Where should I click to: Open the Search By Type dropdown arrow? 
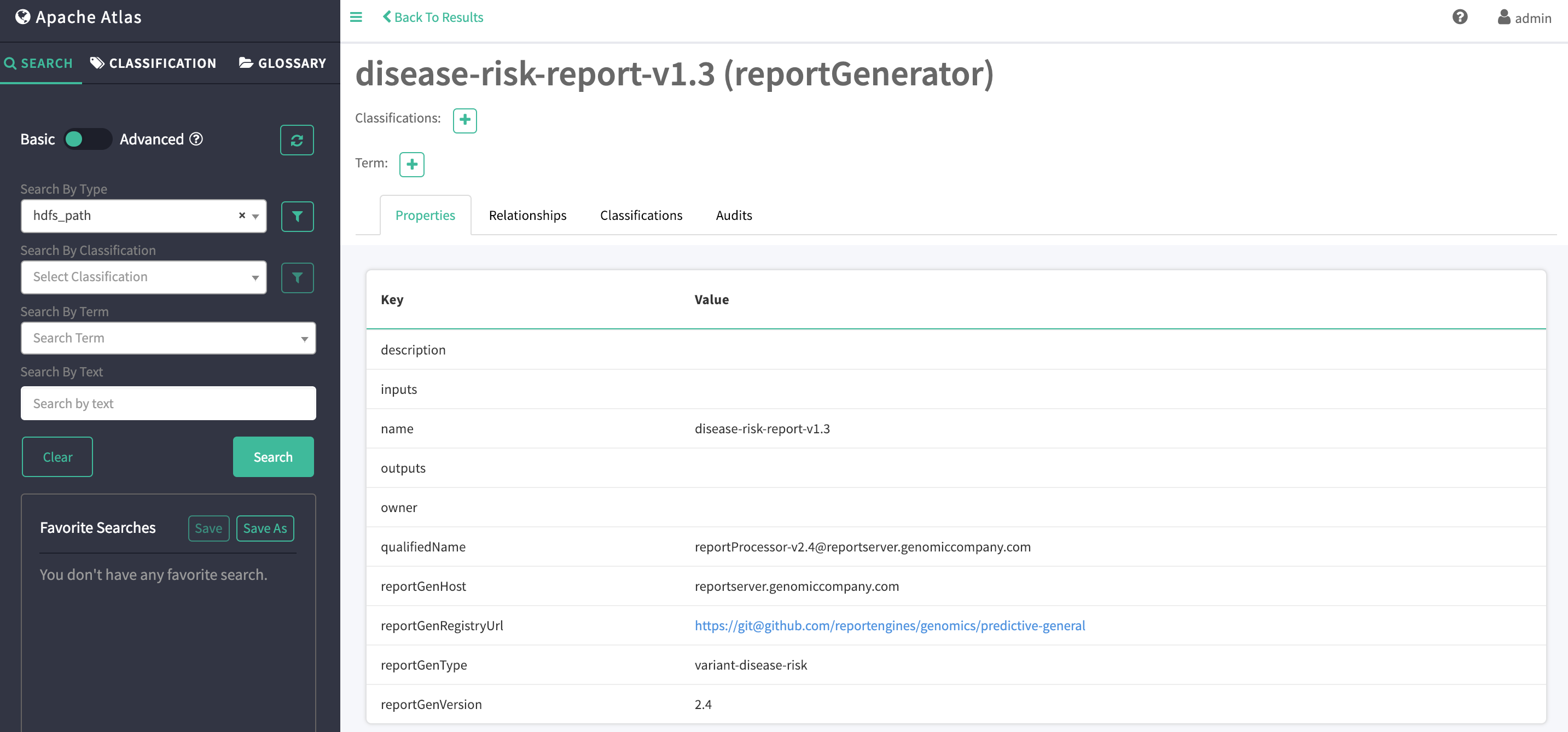click(x=255, y=216)
